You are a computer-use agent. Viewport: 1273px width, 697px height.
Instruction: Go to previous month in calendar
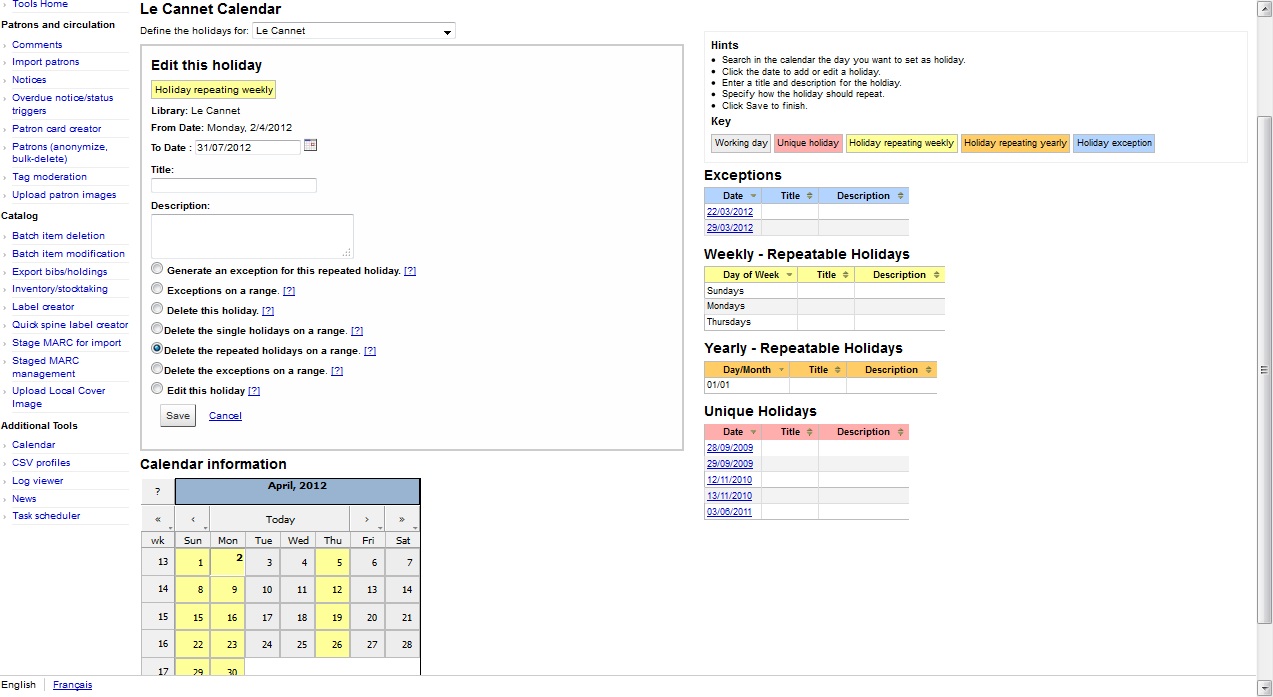click(192, 520)
